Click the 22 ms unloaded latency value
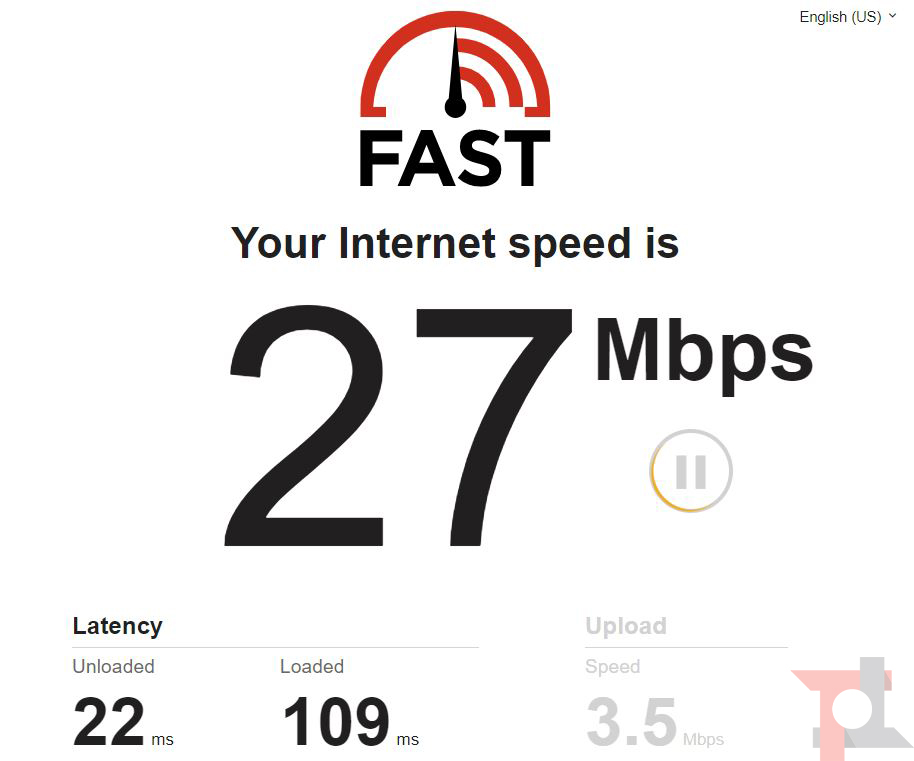 point(123,721)
